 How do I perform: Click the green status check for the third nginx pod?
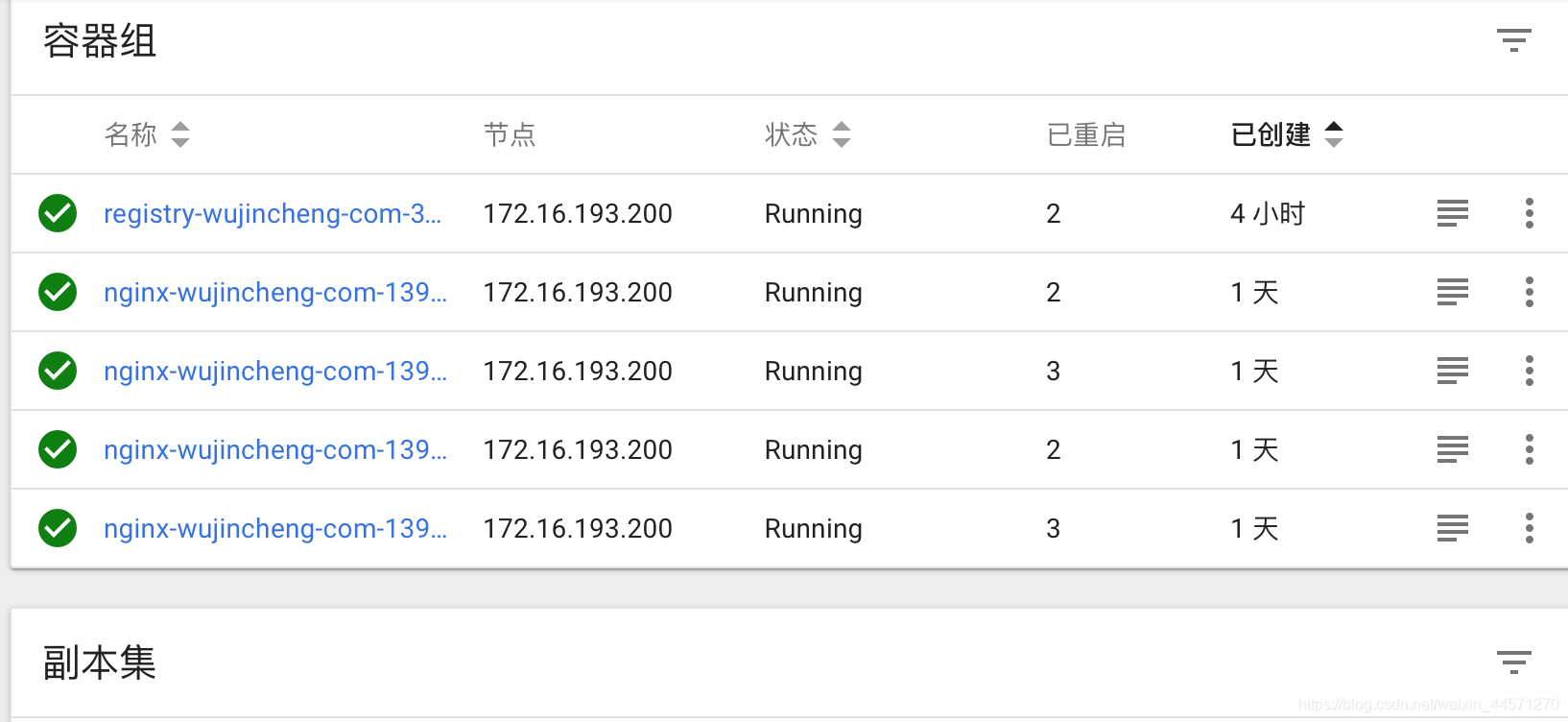[x=58, y=449]
